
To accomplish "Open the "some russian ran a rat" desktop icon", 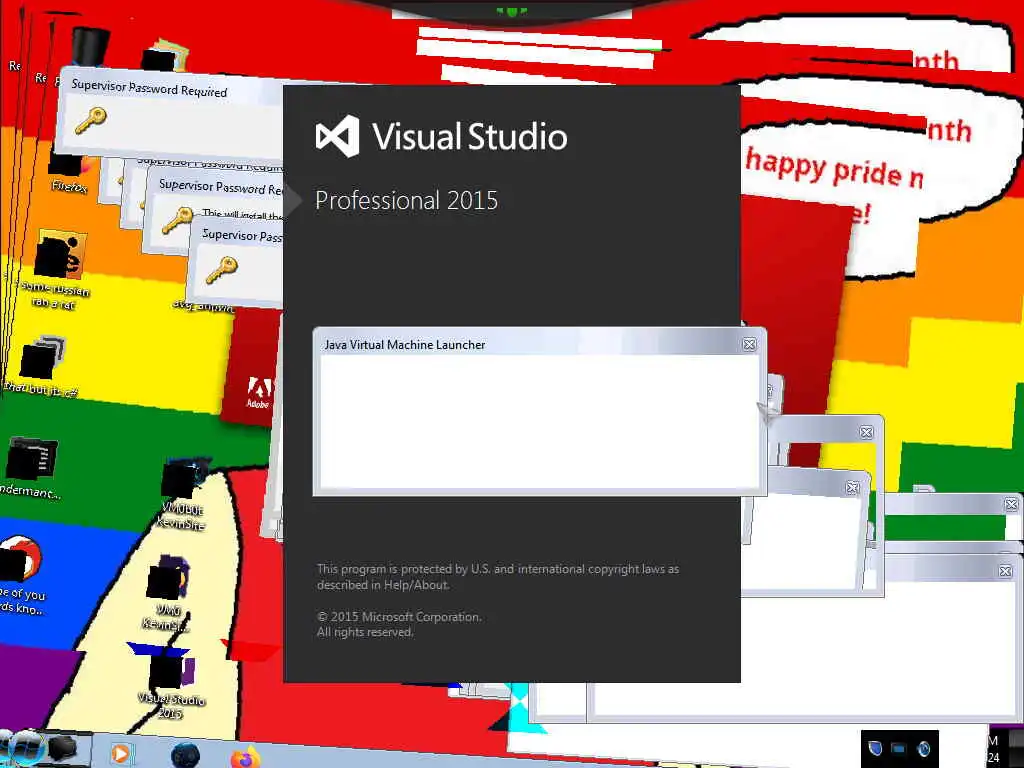I will coord(60,269).
